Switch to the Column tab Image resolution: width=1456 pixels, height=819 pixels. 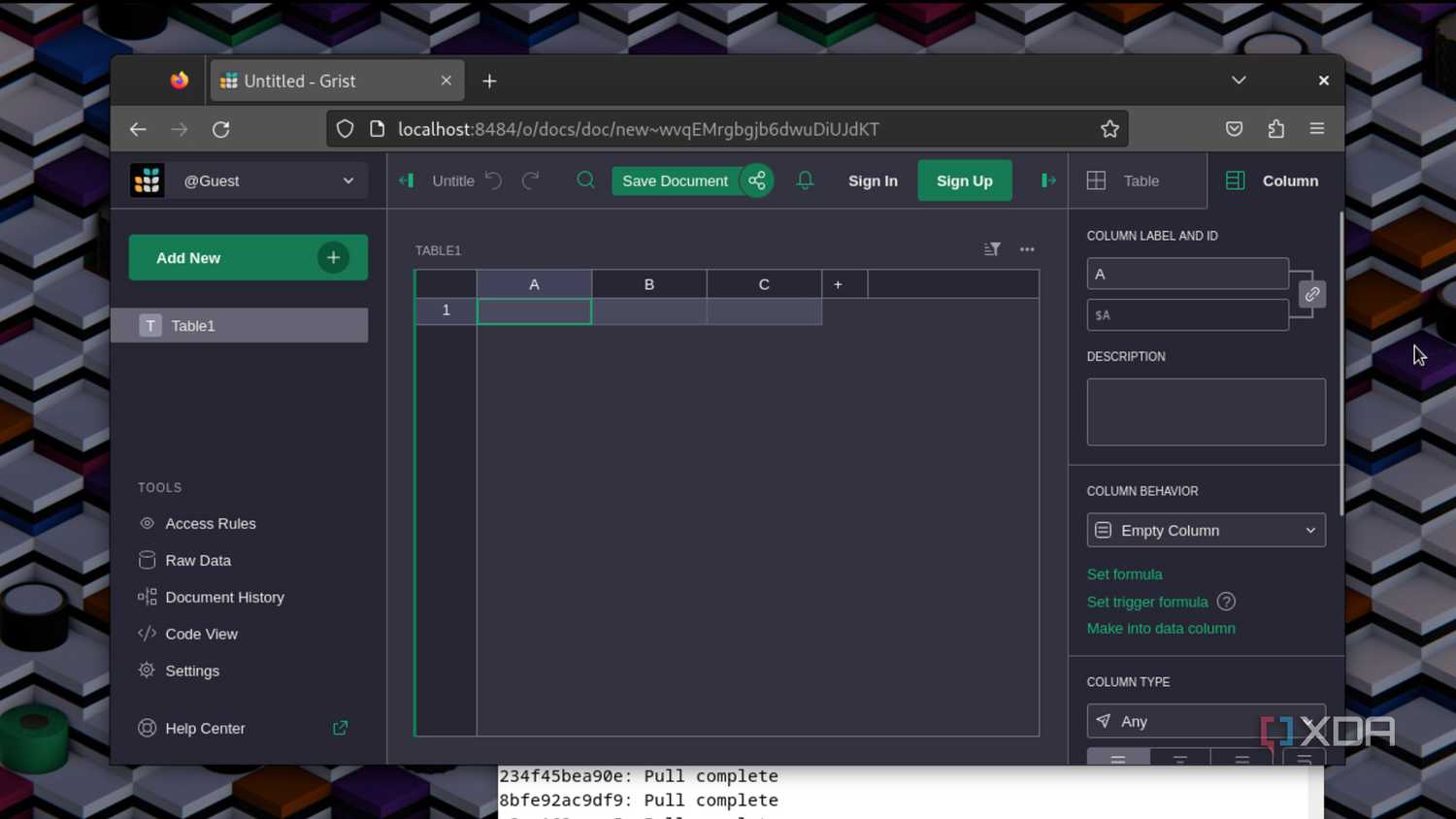[x=1275, y=180]
